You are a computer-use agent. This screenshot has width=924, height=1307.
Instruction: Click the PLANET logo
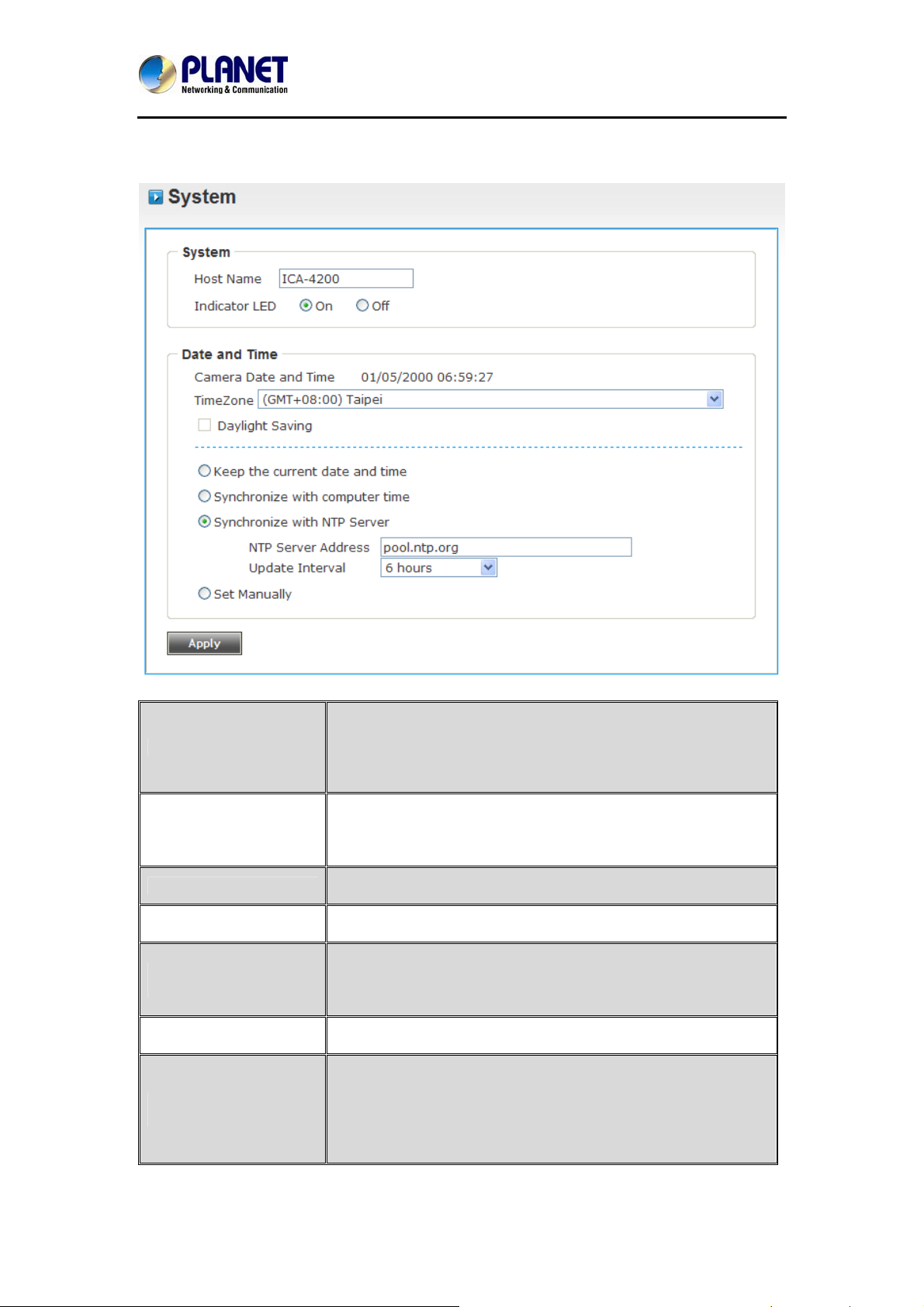pyautogui.click(x=213, y=74)
